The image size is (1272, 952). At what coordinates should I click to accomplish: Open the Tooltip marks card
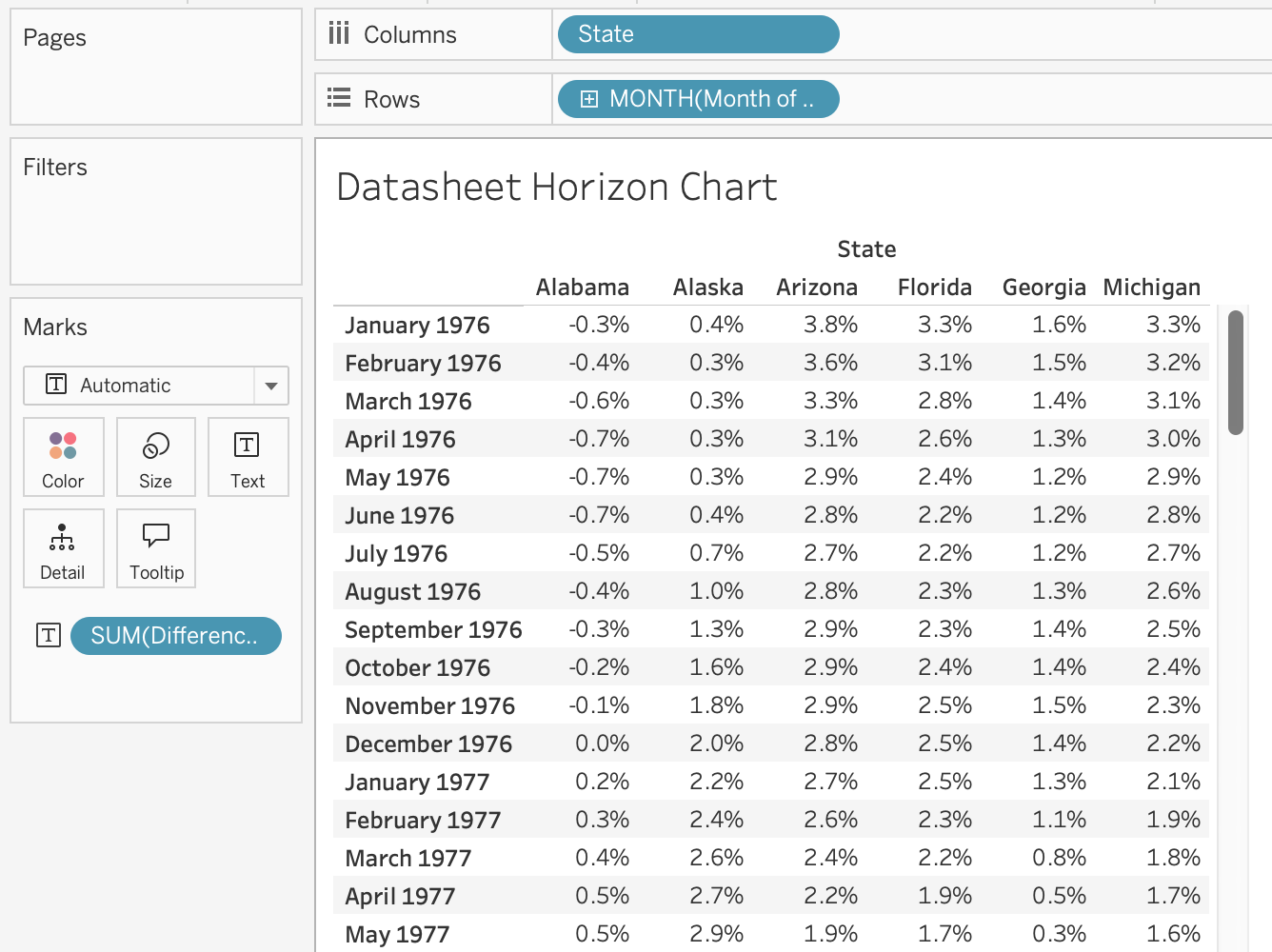(156, 548)
